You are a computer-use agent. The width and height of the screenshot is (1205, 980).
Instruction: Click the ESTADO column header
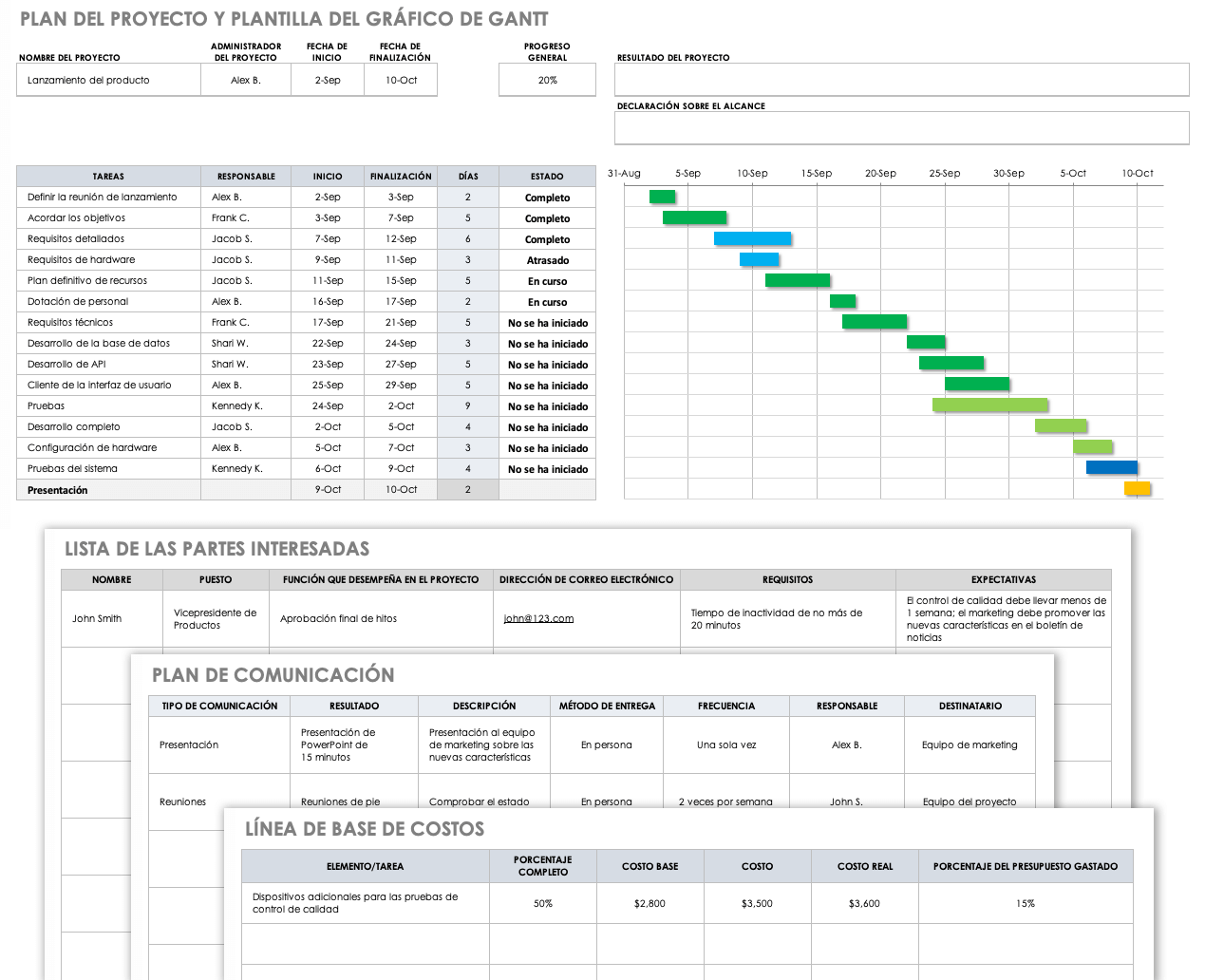point(547,177)
